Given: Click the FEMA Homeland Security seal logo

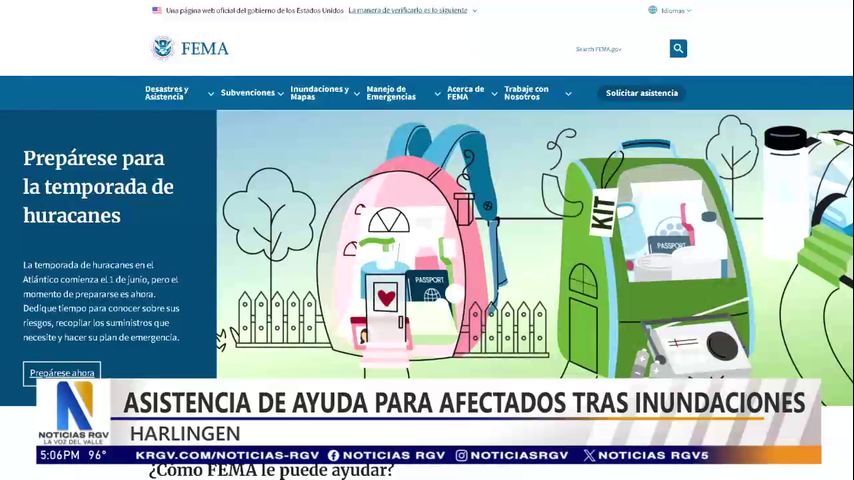Looking at the screenshot, I should (162, 48).
